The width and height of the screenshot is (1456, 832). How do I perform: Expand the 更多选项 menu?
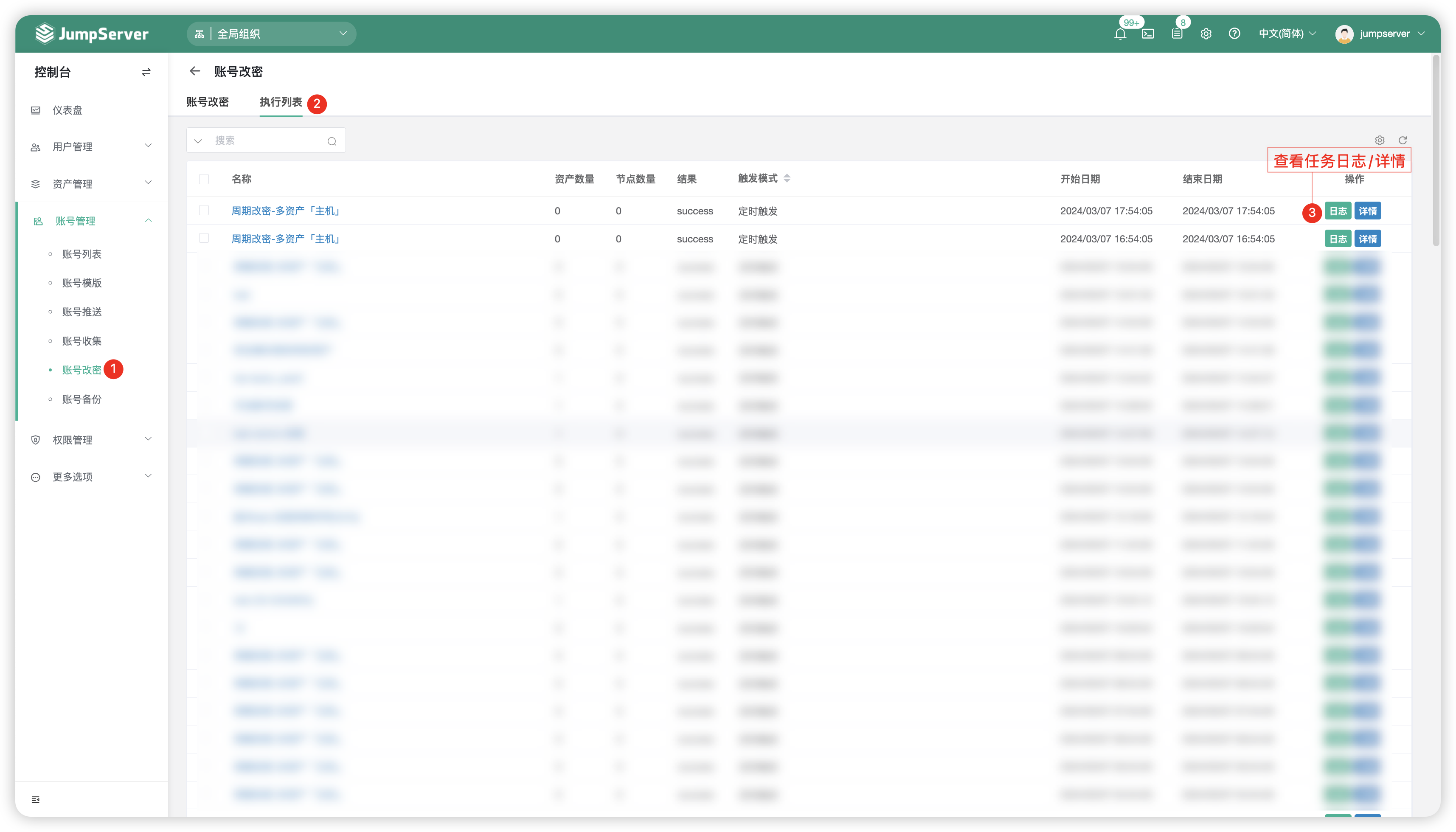point(91,477)
